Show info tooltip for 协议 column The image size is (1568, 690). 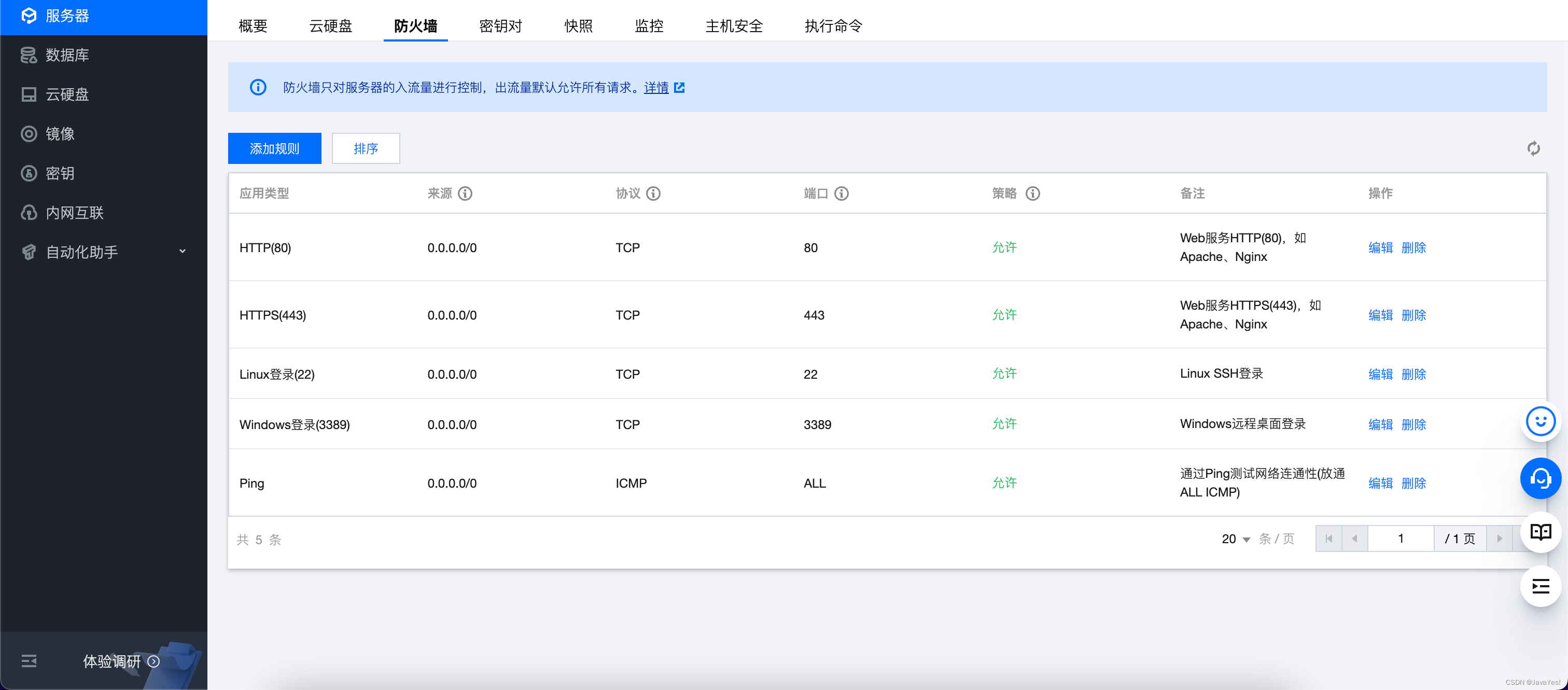pyautogui.click(x=653, y=194)
